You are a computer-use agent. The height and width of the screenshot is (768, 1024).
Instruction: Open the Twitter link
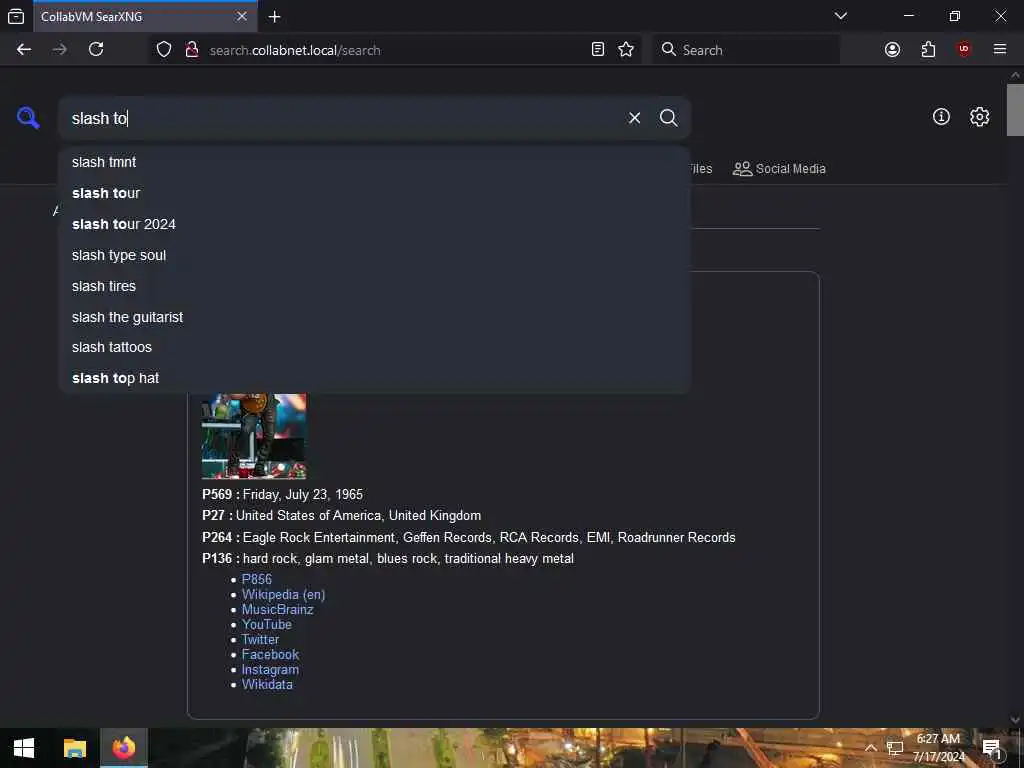click(x=260, y=639)
